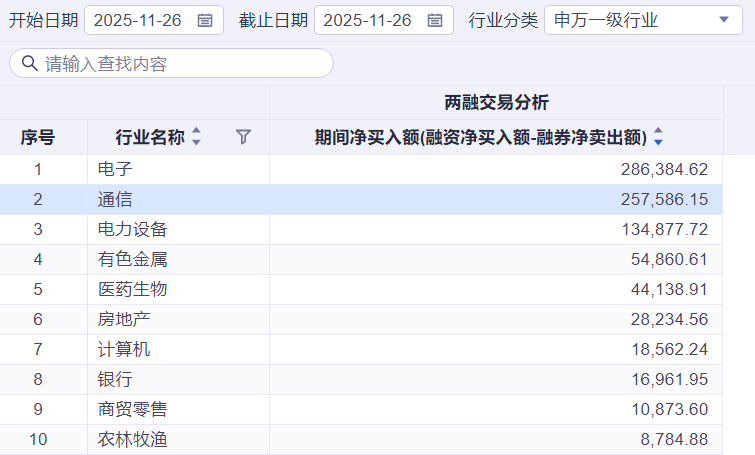Select the 银行 industry row

tap(361, 379)
